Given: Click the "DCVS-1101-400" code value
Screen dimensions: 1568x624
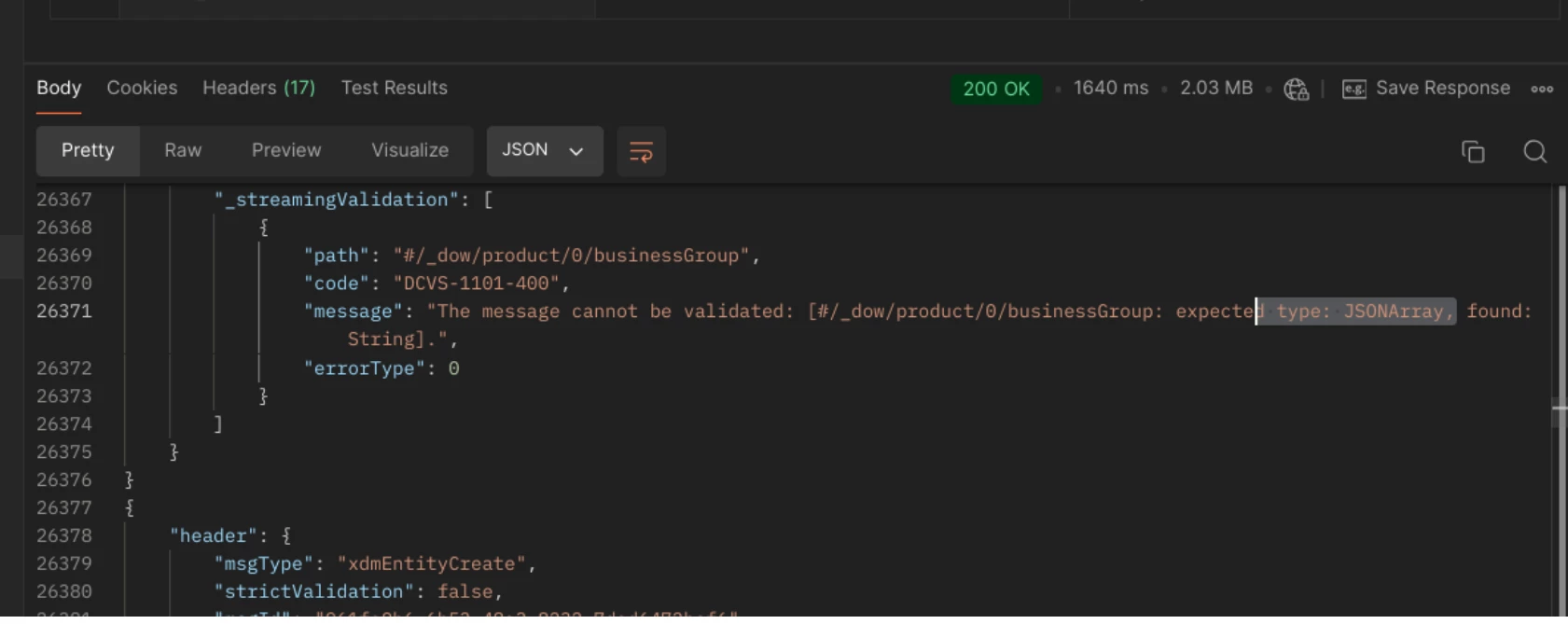Looking at the screenshot, I should point(476,284).
